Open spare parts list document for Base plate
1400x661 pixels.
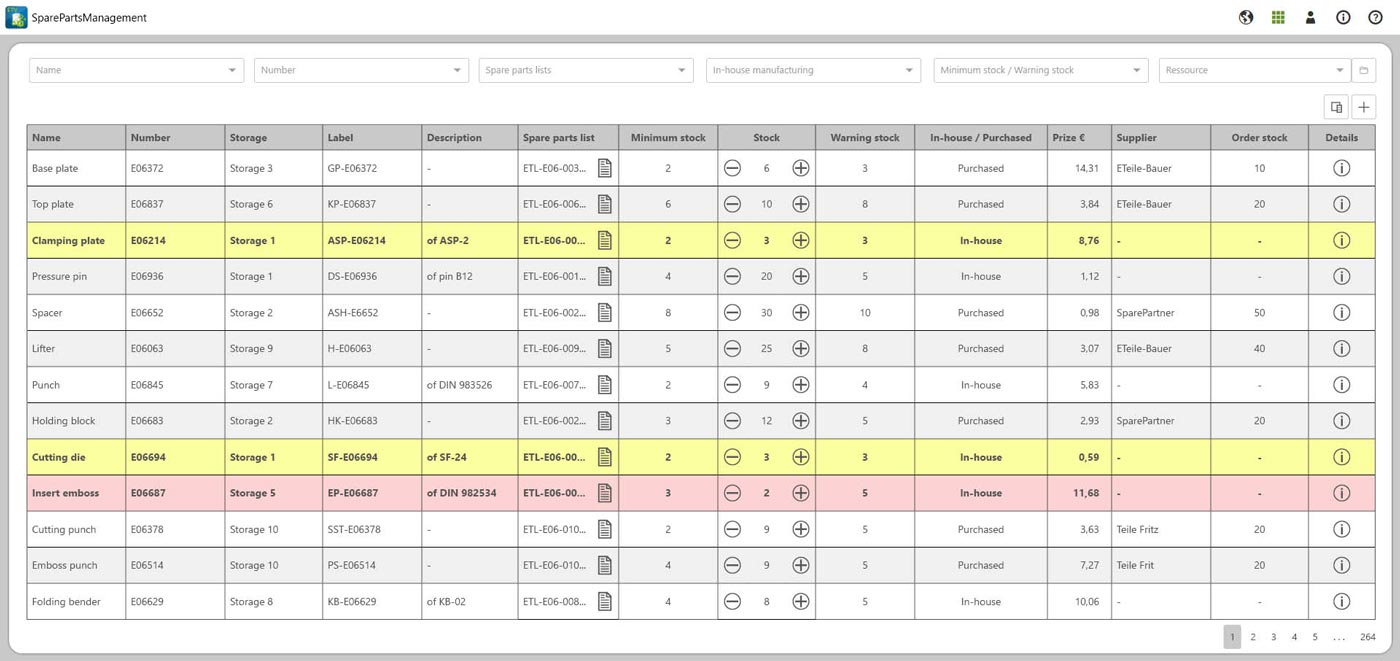point(604,168)
